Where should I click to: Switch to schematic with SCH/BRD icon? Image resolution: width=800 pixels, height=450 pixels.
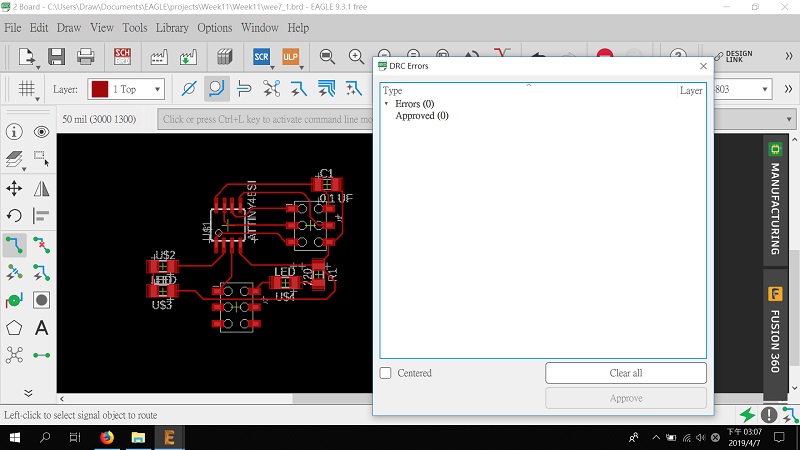click(x=123, y=56)
